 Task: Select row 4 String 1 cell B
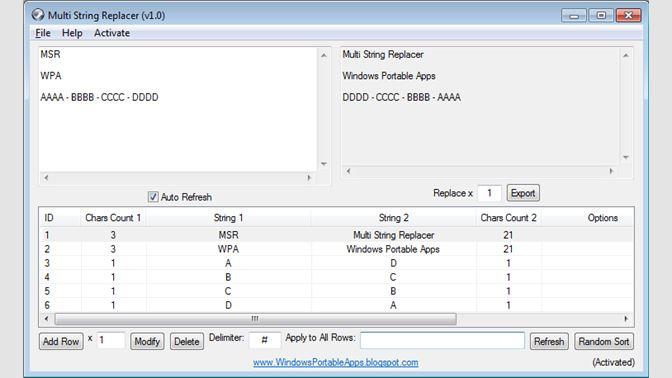[228, 277]
